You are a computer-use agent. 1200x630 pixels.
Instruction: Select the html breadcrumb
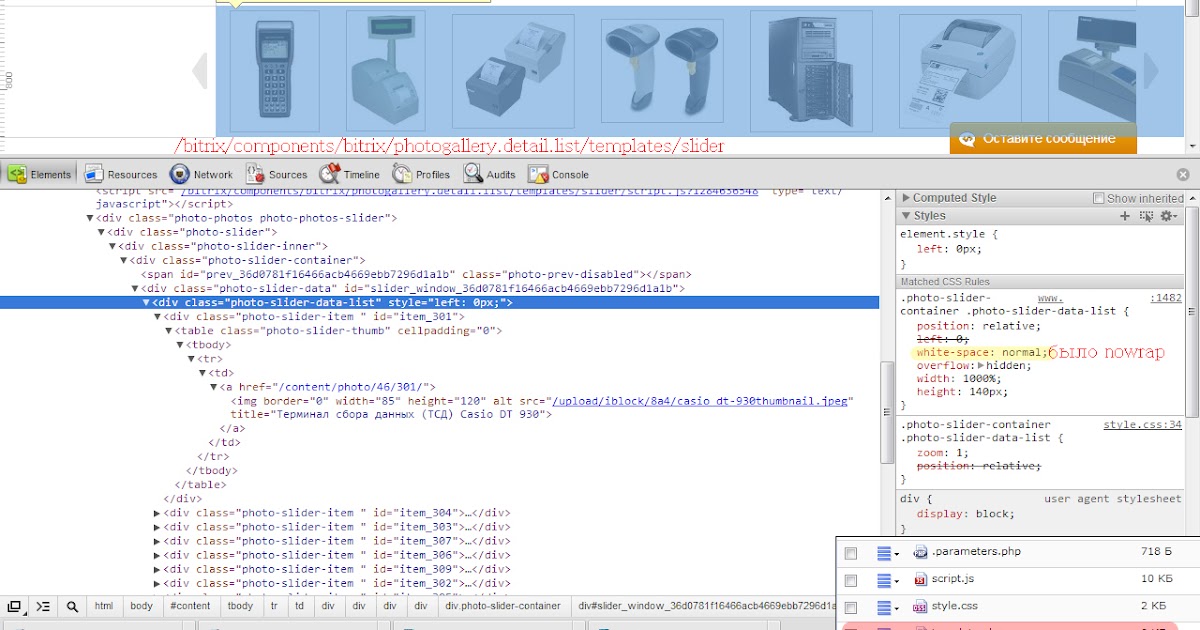pos(104,606)
